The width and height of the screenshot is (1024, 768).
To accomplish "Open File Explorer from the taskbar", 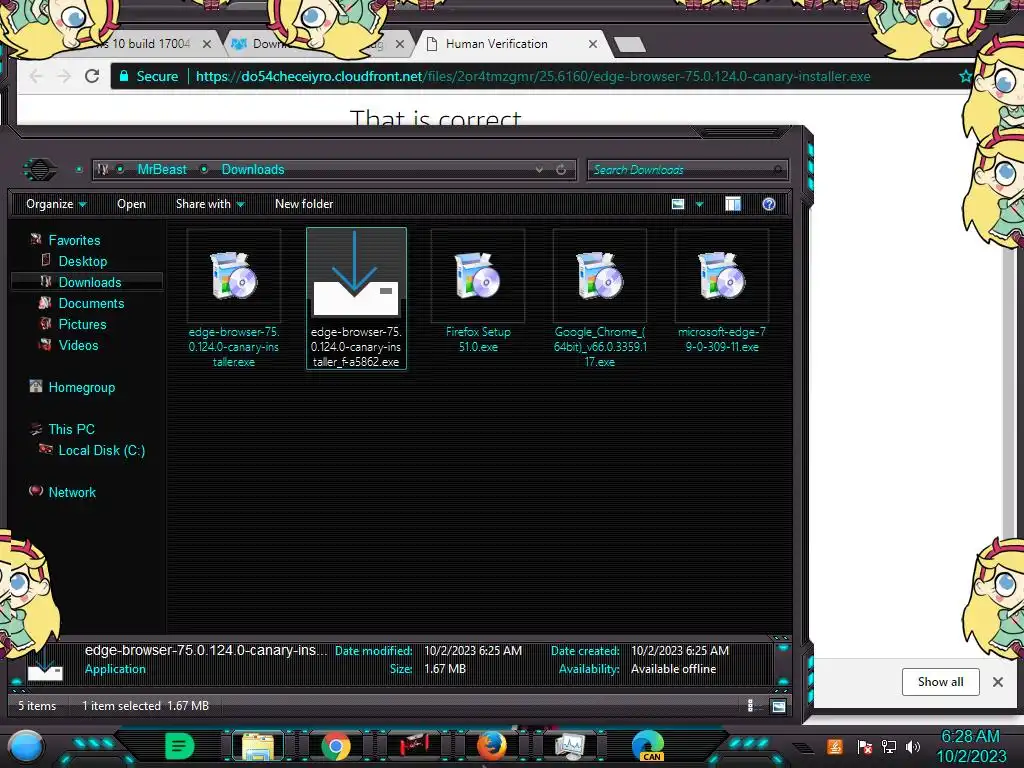I will (258, 746).
